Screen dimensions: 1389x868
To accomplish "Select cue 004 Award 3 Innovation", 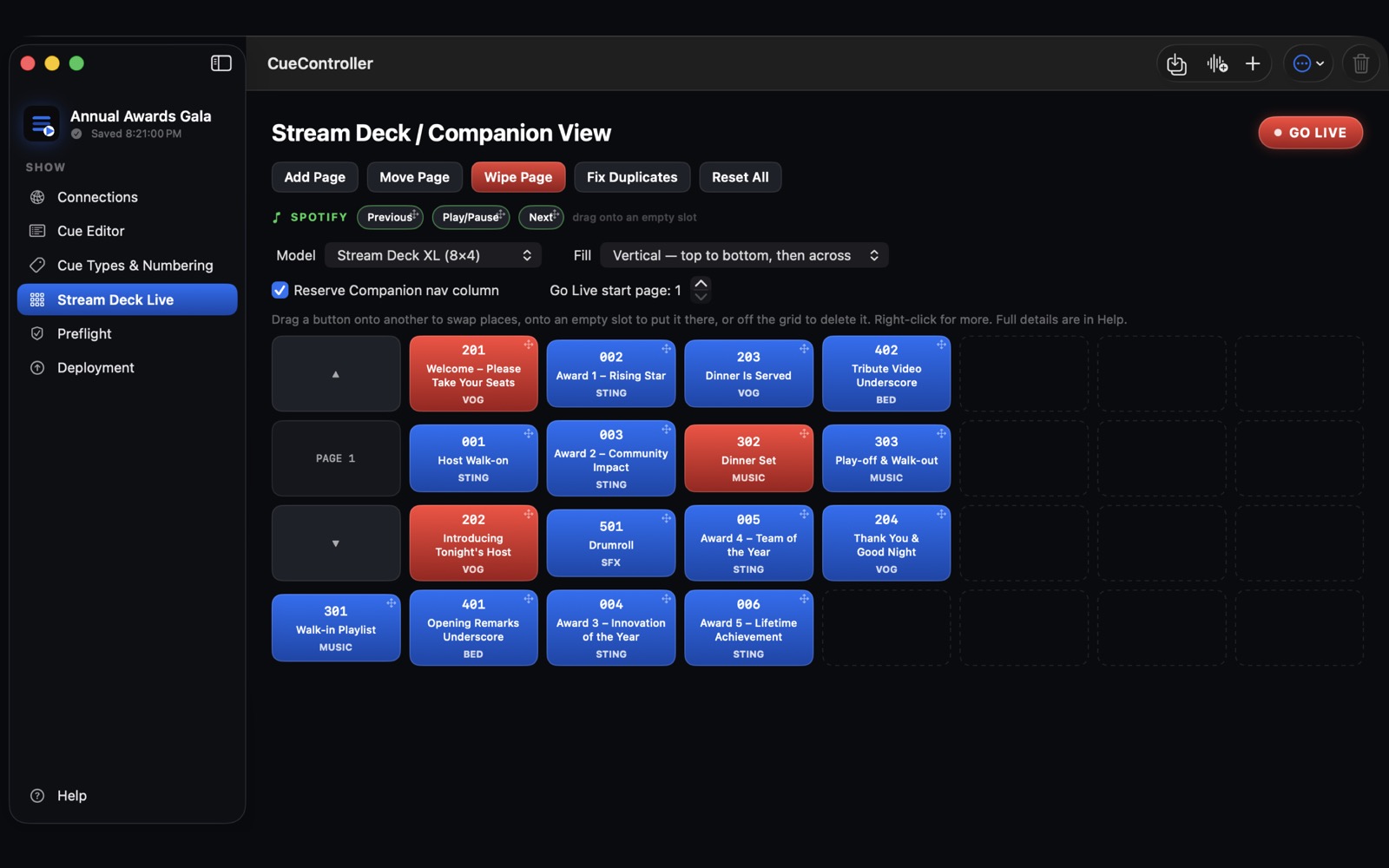I will tap(611, 628).
